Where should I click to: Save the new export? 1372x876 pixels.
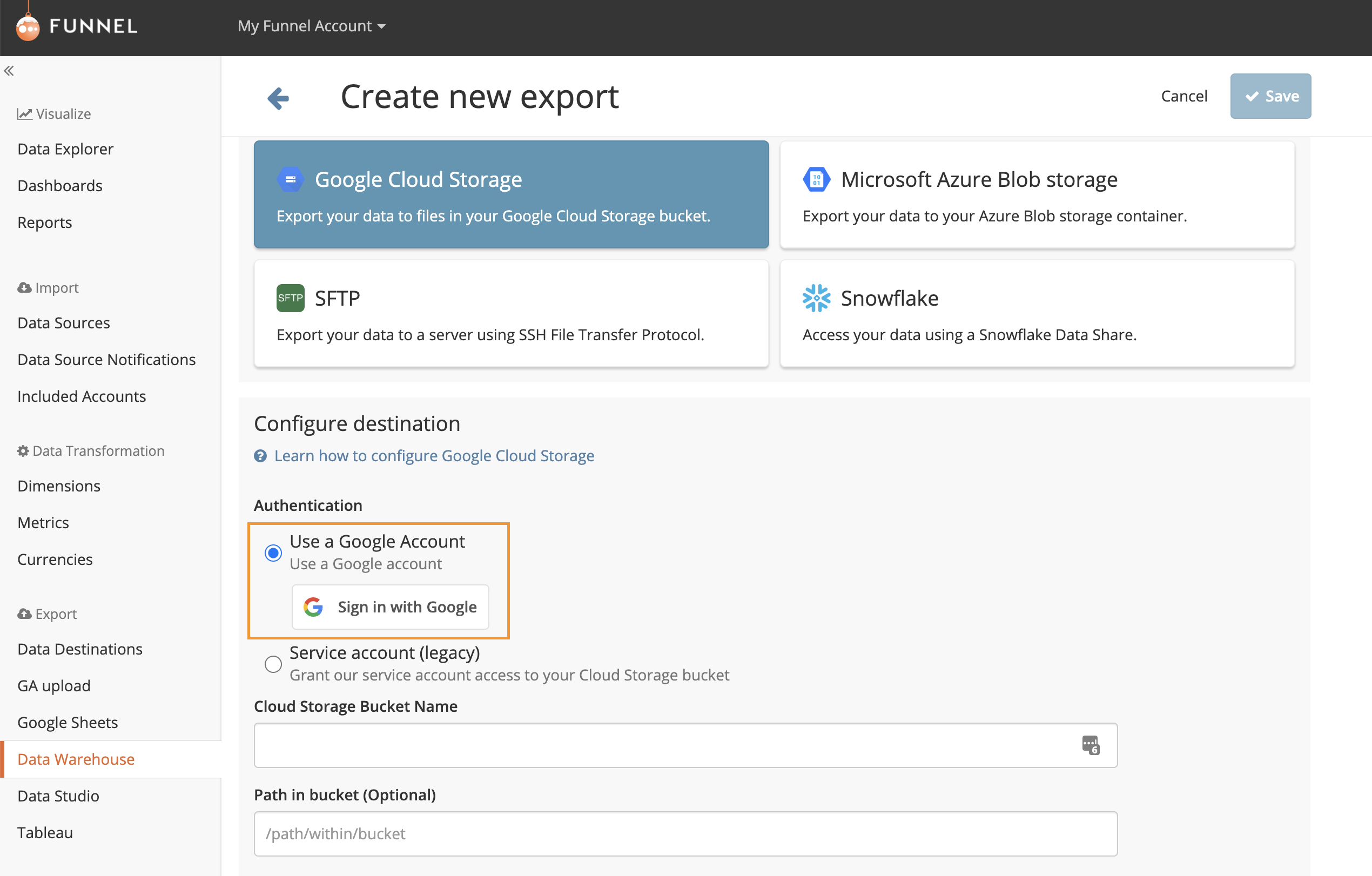coord(1270,96)
